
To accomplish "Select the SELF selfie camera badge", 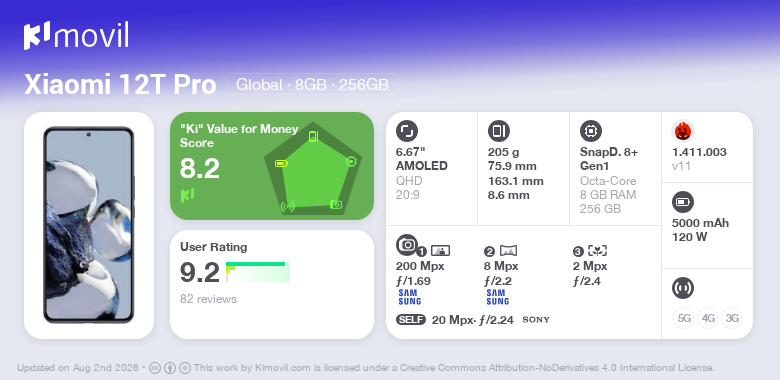I will 411,319.
